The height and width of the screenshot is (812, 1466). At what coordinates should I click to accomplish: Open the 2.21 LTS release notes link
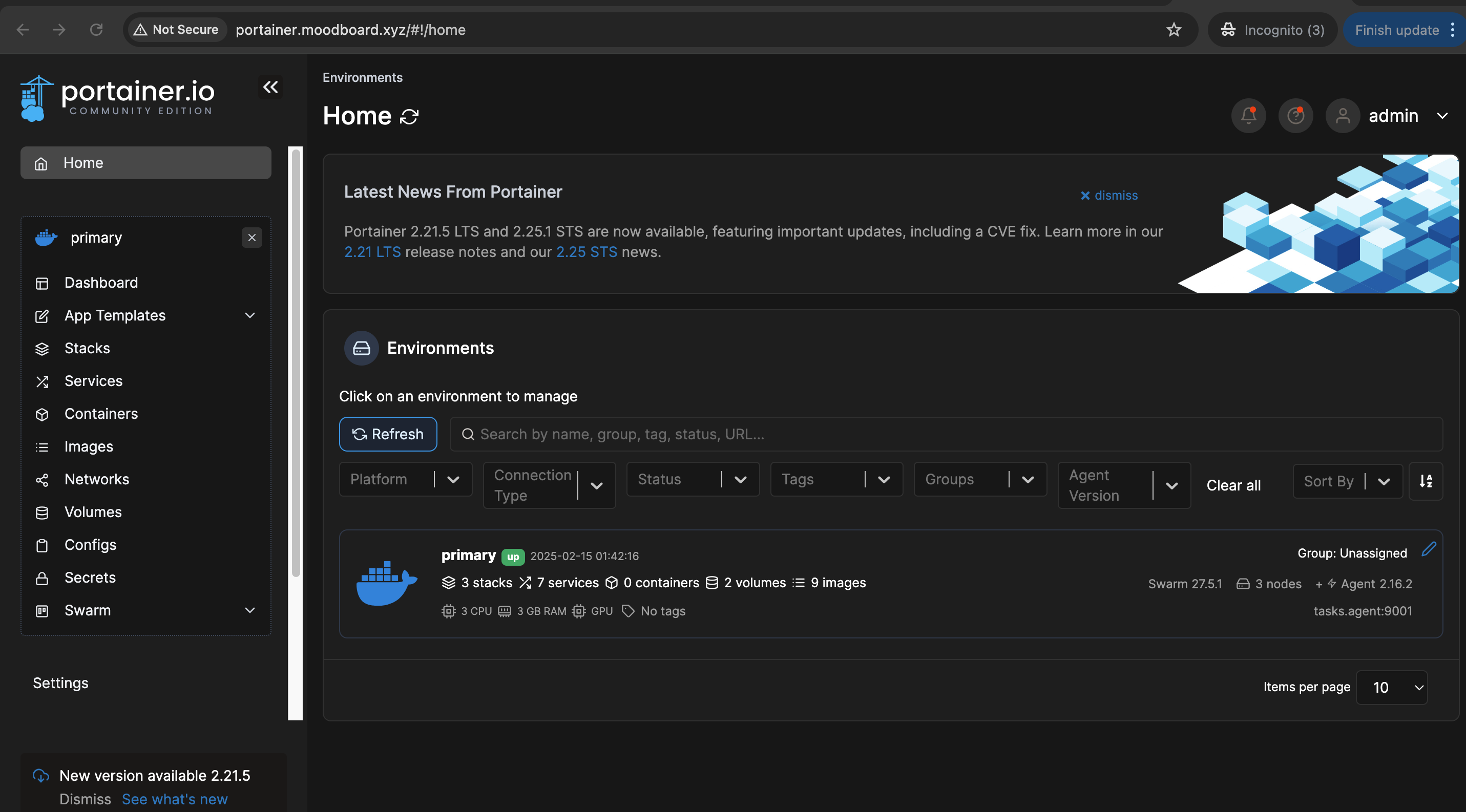tap(372, 252)
